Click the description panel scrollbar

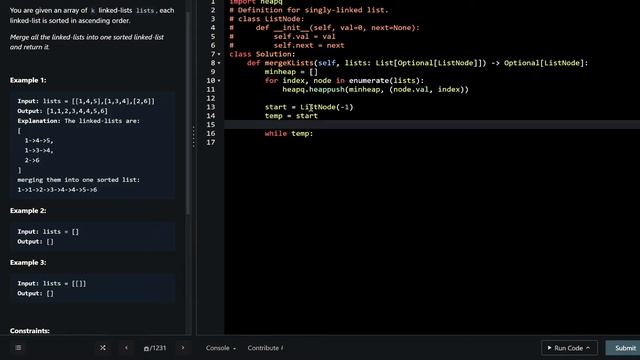click(188, 112)
